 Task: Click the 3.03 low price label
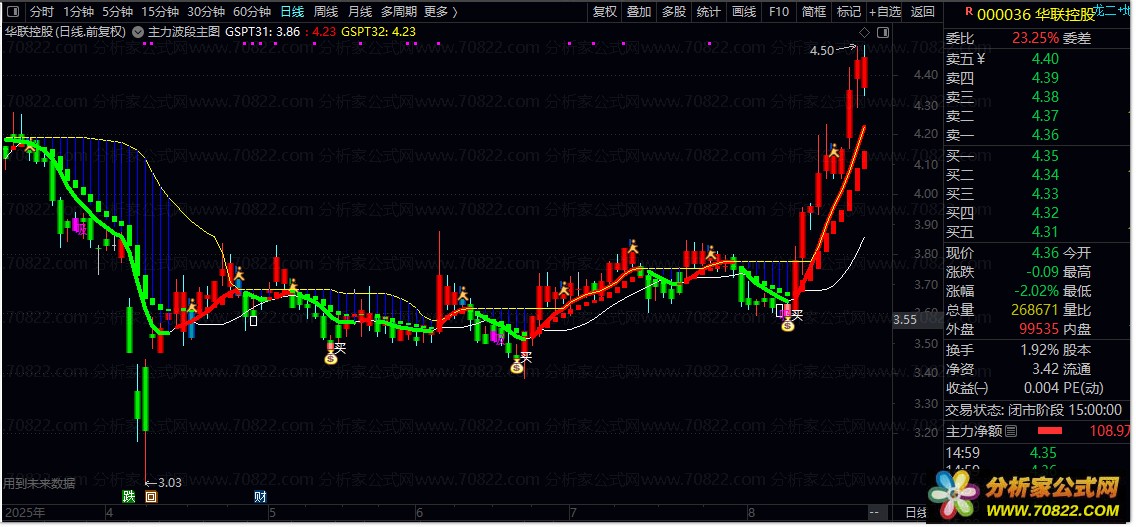coord(170,483)
